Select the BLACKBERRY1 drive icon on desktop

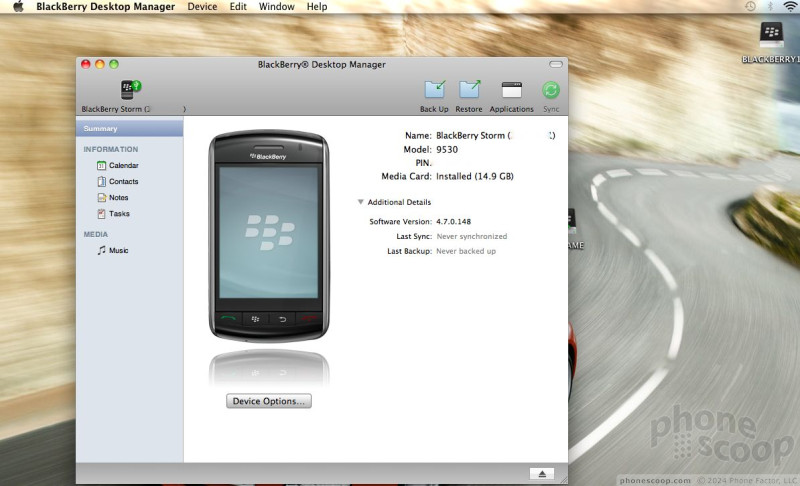[771, 34]
